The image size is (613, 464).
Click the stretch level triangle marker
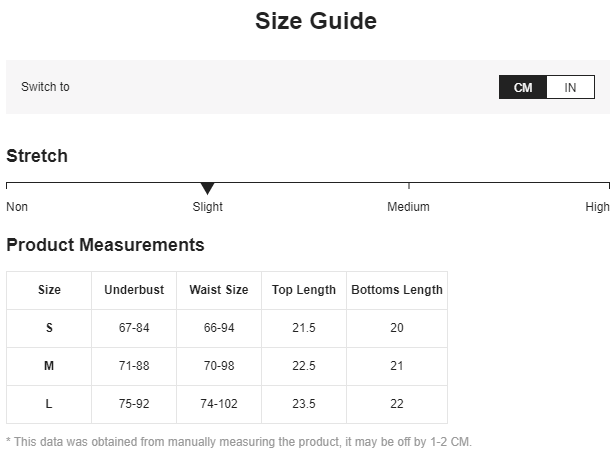click(x=207, y=188)
